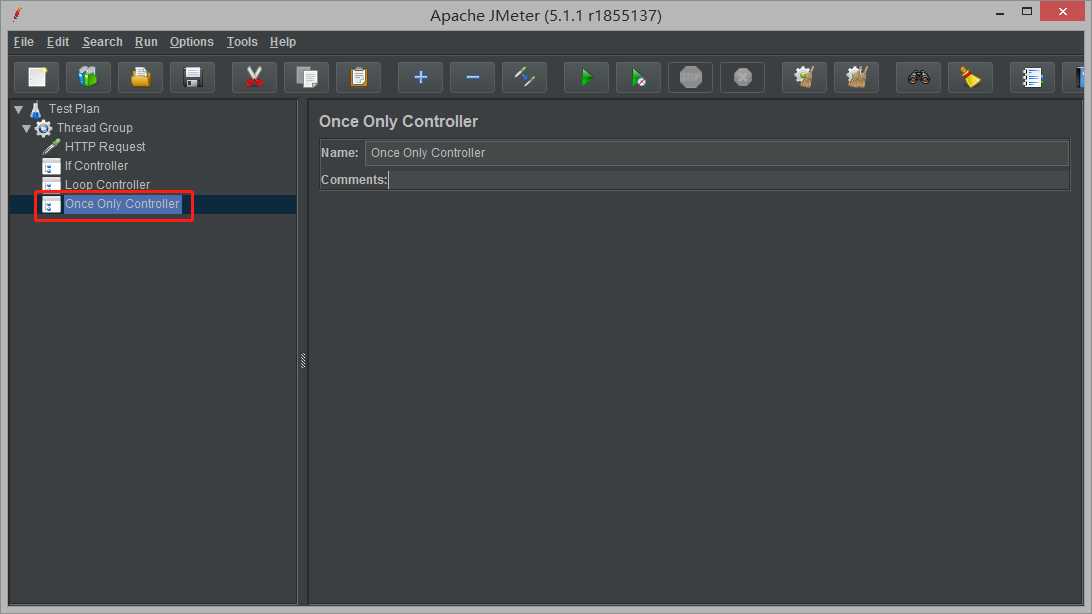Maximize the JMeter window
The width and height of the screenshot is (1092, 614).
pos(1027,12)
